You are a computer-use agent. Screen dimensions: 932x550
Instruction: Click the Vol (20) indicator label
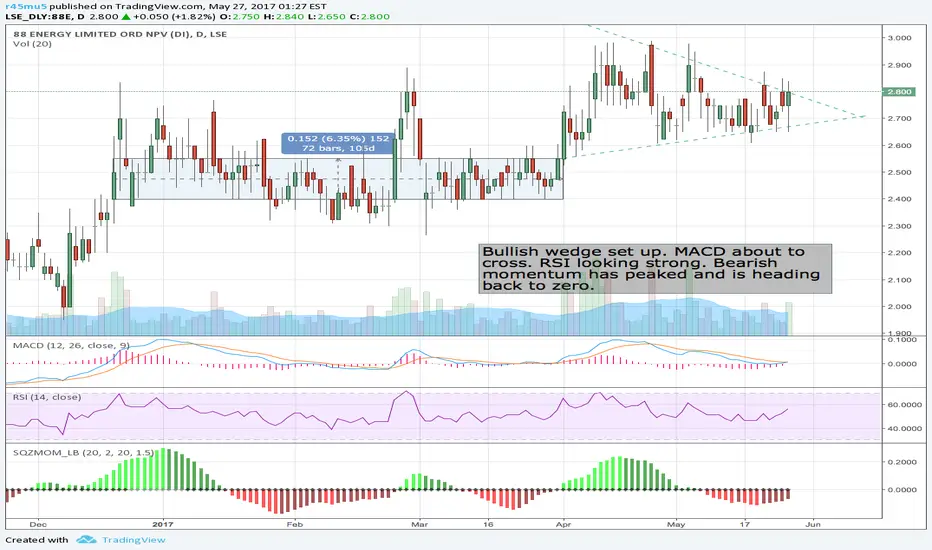[x=32, y=44]
